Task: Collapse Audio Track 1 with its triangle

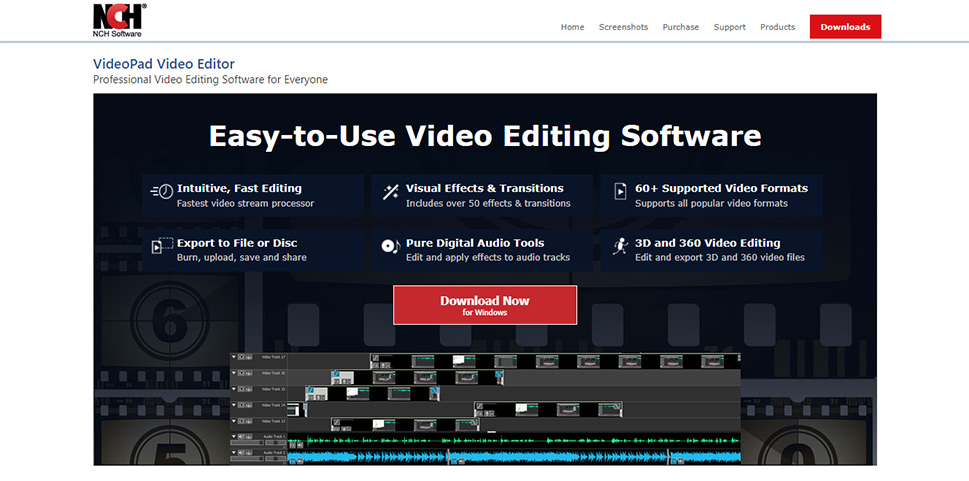Action: coord(234,436)
